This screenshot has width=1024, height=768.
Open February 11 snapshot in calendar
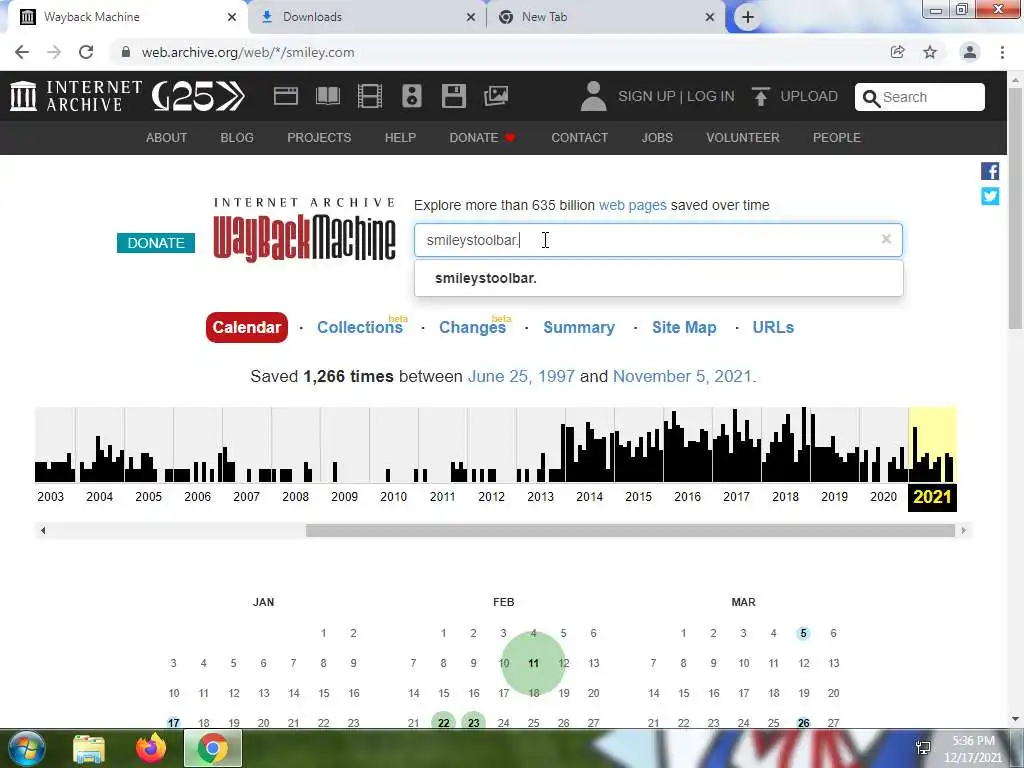[x=534, y=663]
